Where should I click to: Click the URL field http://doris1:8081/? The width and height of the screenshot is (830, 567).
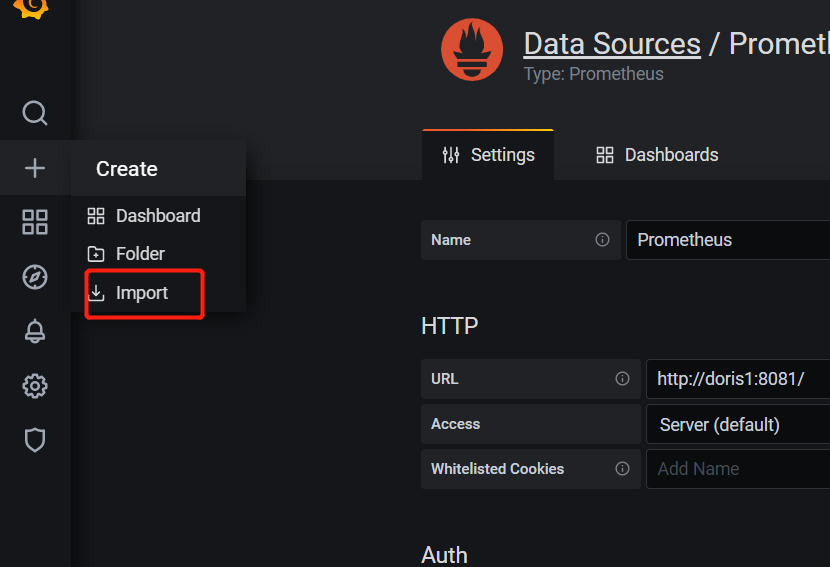click(738, 379)
